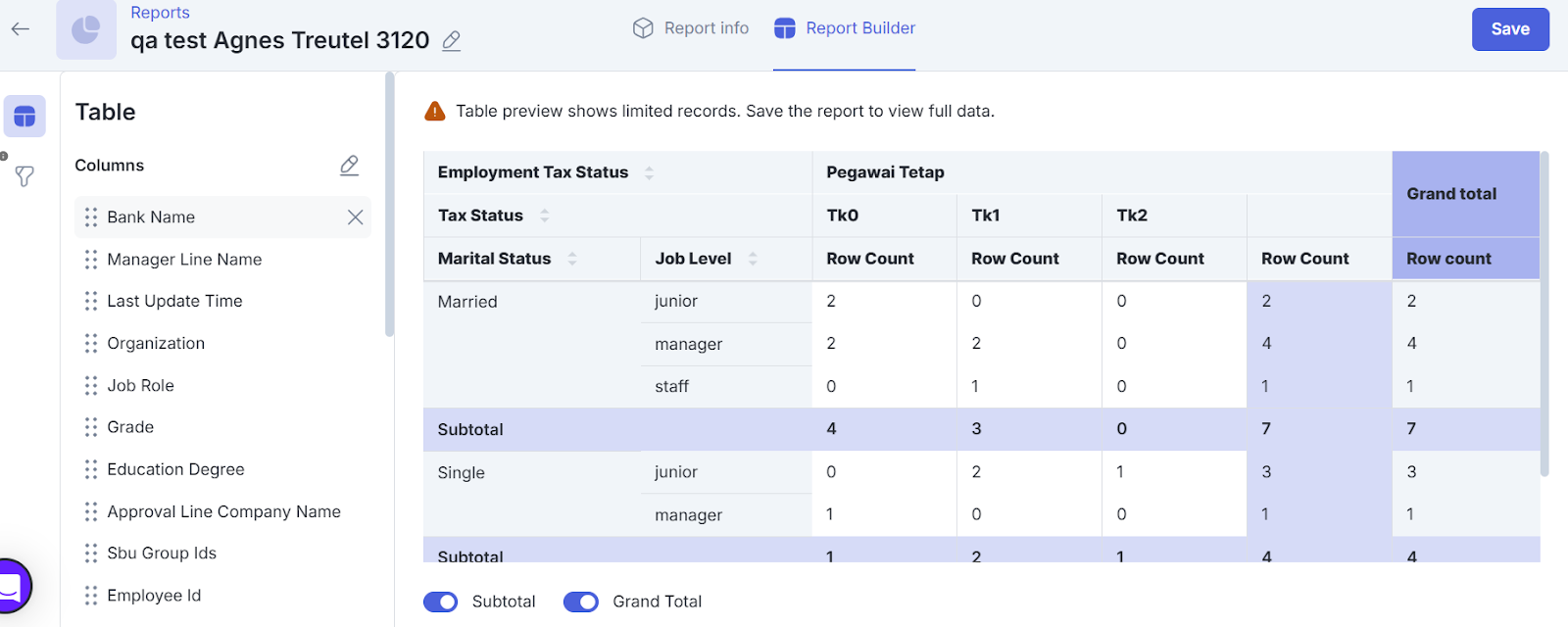Remove the Bank Name column
This screenshot has height=627, width=1568.
355,217
